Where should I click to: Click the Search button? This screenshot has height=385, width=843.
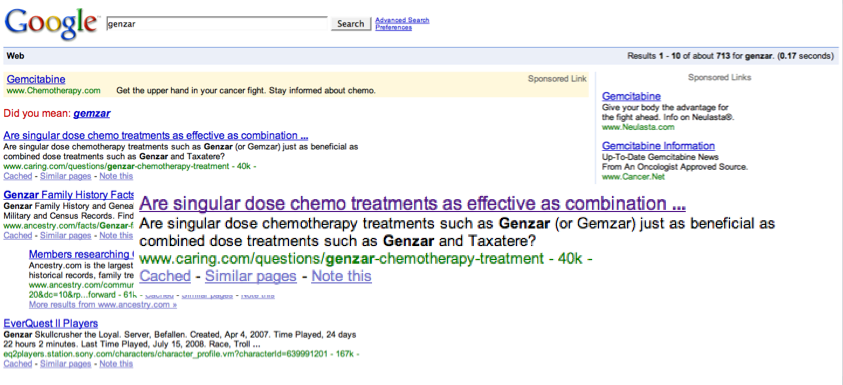click(351, 24)
